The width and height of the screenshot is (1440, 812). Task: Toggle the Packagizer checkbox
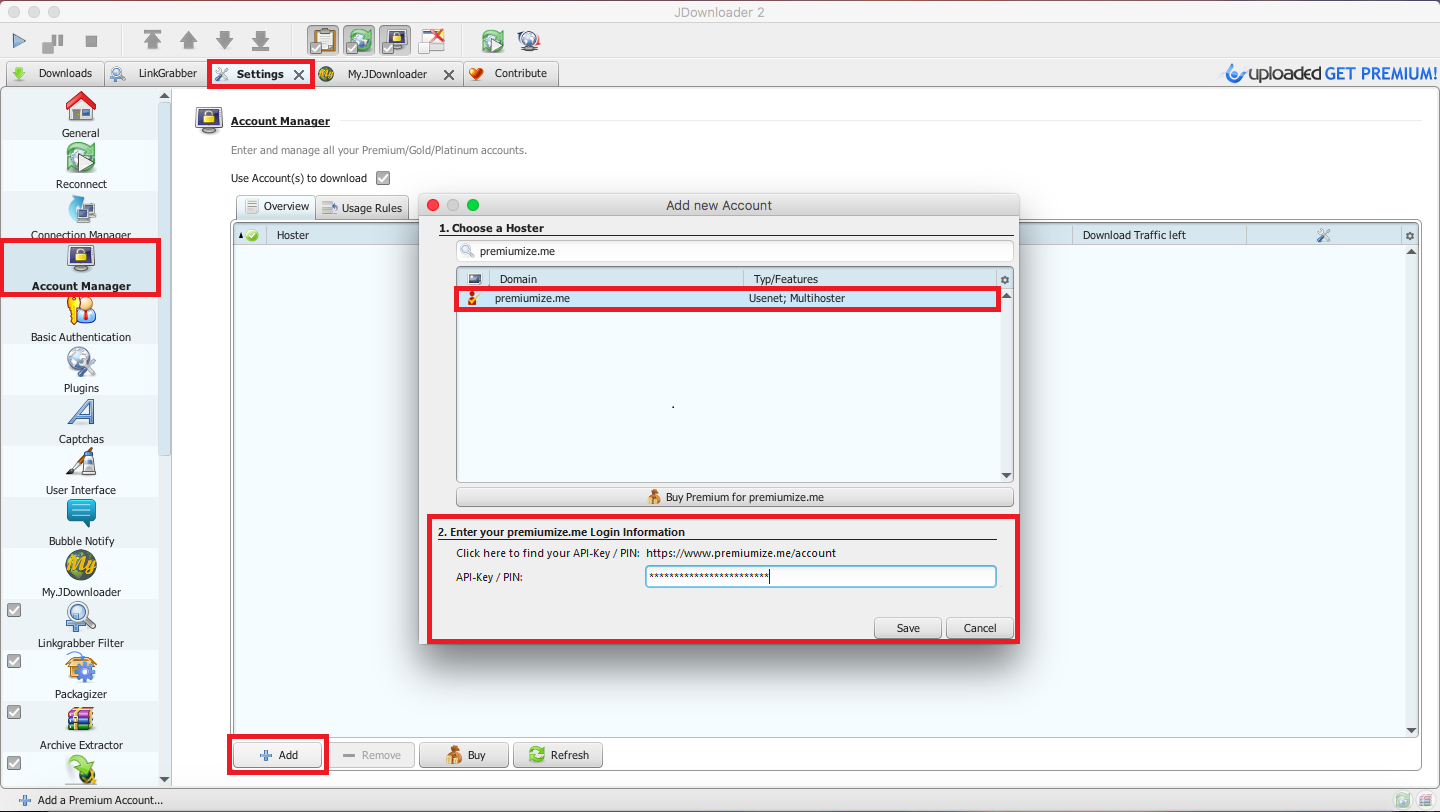[14, 661]
